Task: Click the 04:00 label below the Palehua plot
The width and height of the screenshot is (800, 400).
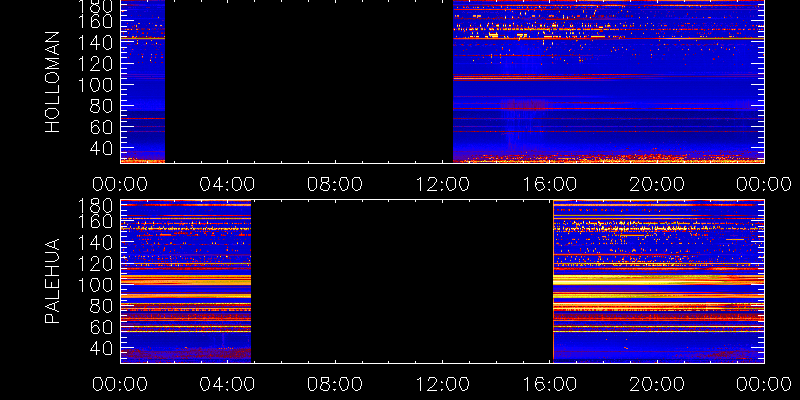Action: (x=228, y=384)
